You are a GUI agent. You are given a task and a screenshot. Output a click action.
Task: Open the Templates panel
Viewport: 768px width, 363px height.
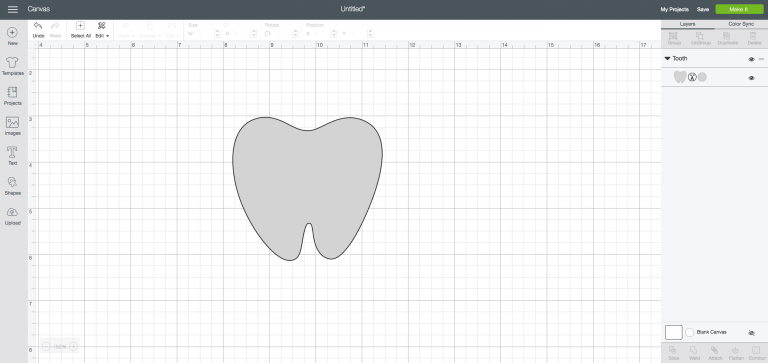click(13, 66)
